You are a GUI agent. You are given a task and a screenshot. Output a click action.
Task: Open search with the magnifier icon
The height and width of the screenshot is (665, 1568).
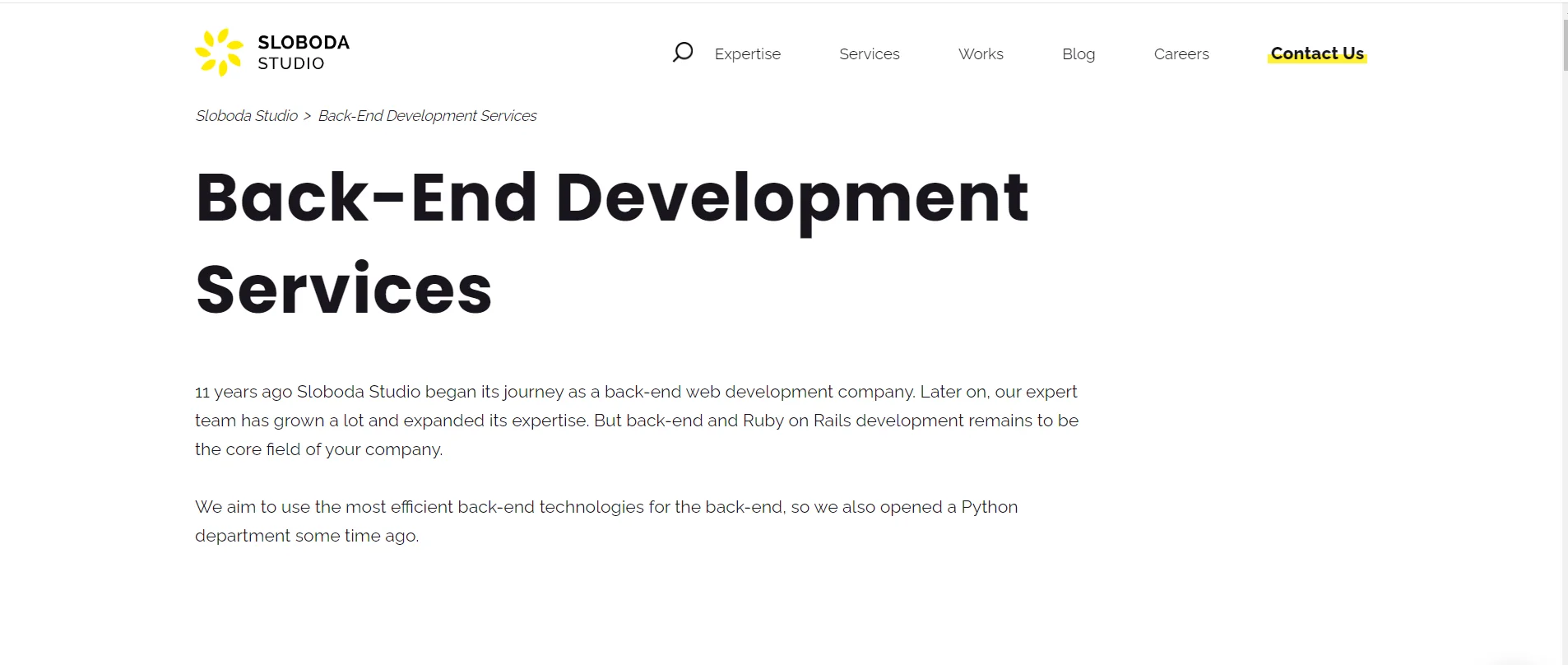683,53
